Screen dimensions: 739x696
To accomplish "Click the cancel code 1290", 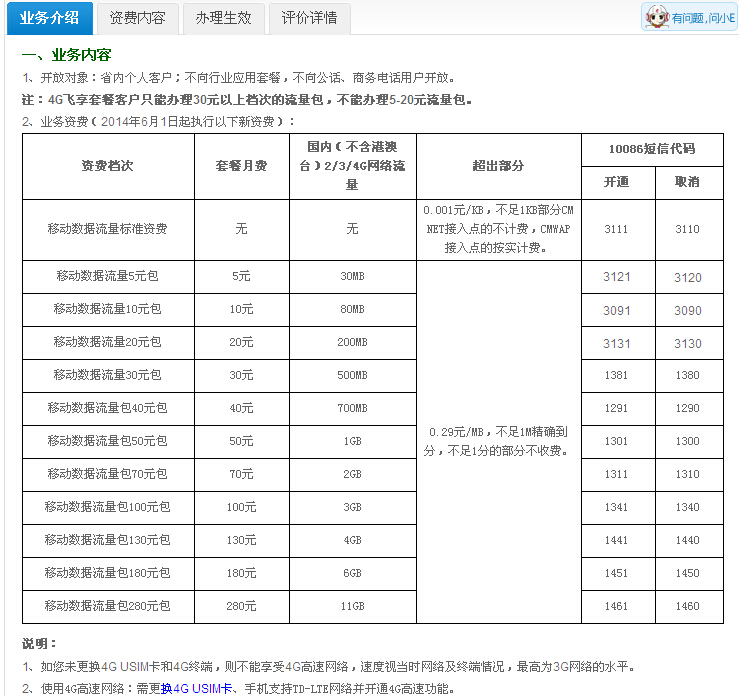I will click(687, 409).
